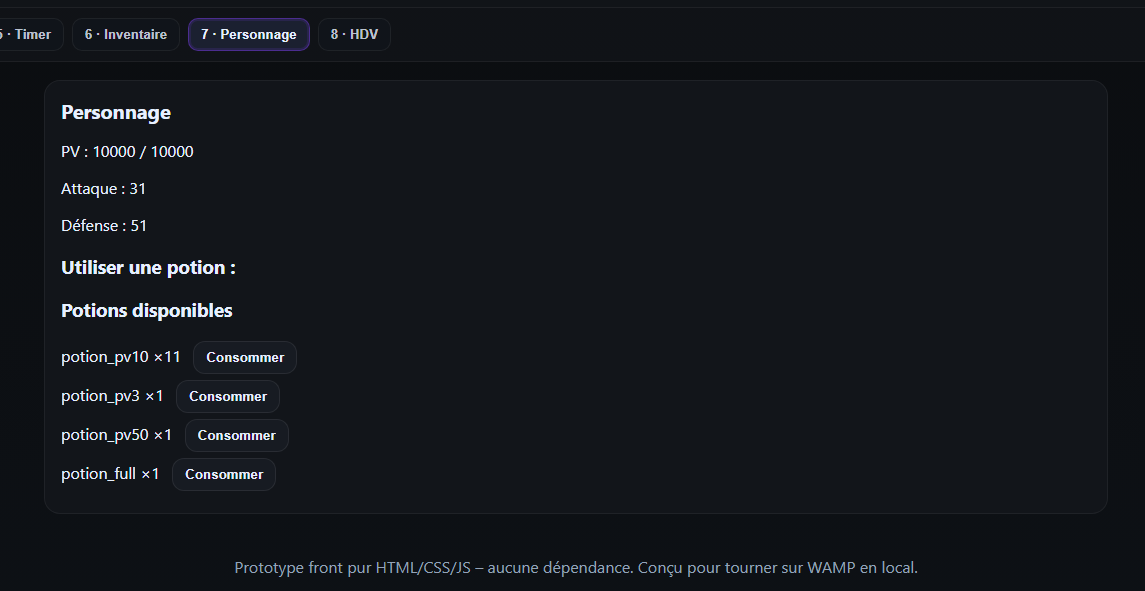Use the potion_pv50 Consommer button
Image resolution: width=1145 pixels, height=591 pixels.
pos(237,435)
